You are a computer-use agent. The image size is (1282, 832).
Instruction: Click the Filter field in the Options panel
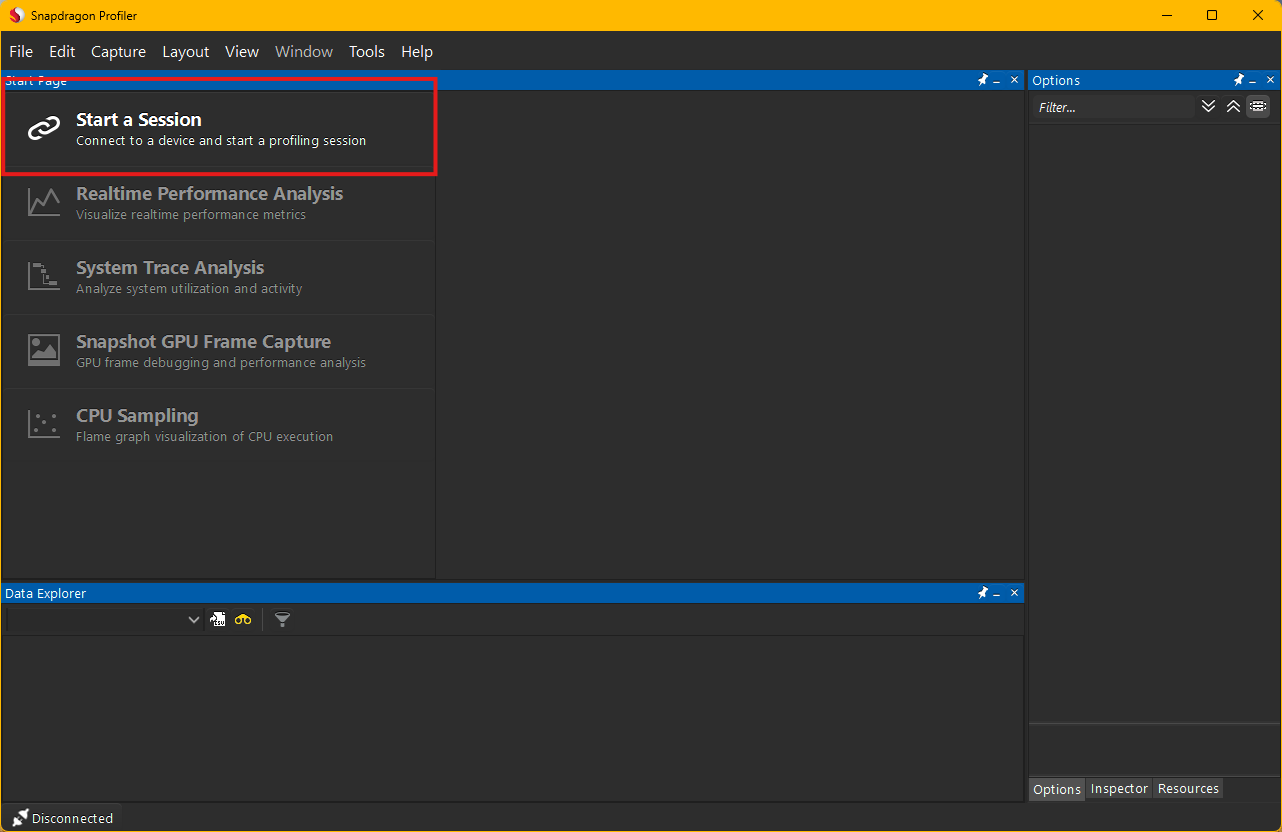[x=1113, y=107]
